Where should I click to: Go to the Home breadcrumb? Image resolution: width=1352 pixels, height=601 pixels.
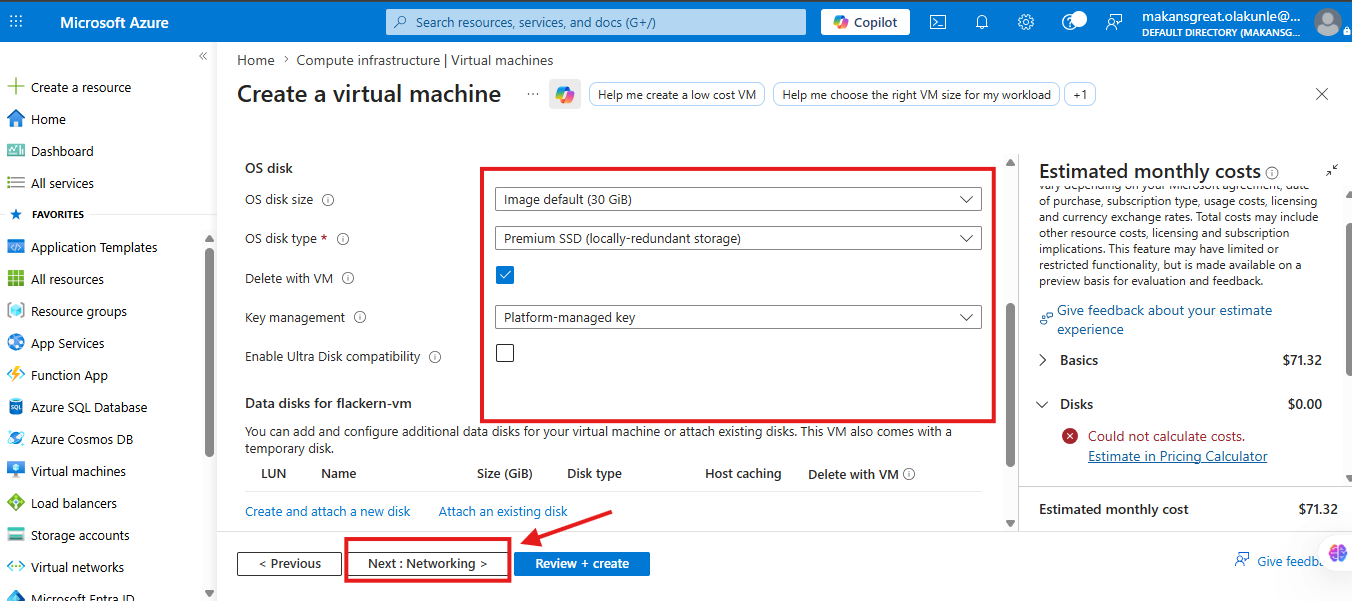(256, 60)
